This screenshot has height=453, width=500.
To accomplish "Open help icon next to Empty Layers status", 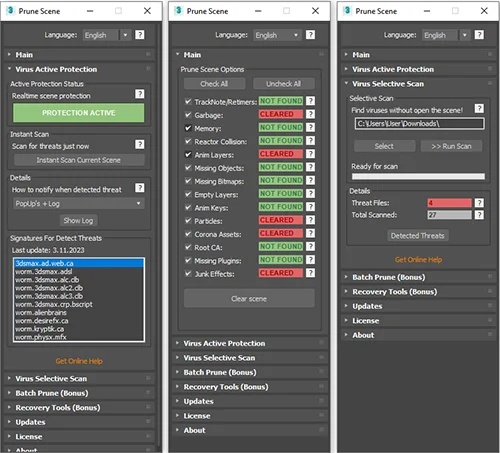I will point(310,194).
